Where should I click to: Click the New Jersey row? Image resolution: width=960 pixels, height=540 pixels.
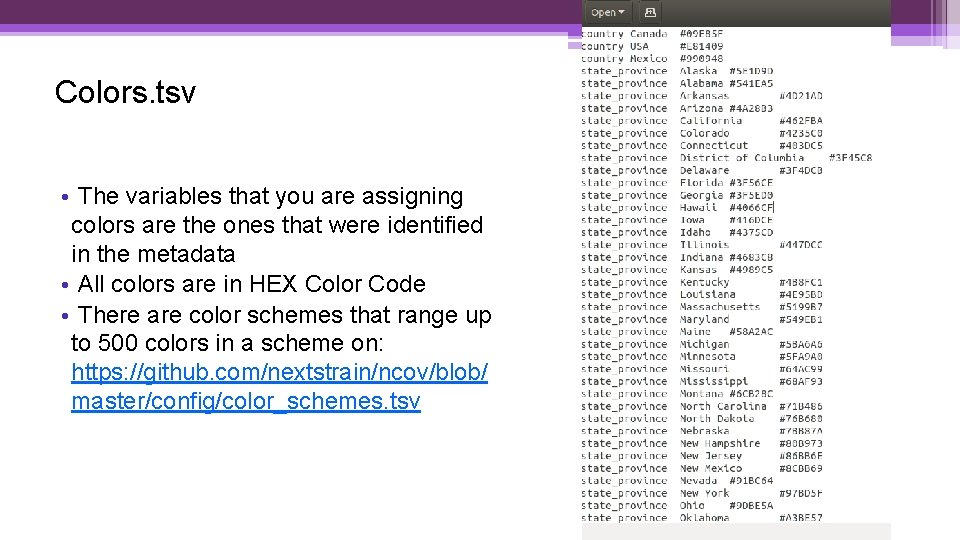click(x=702, y=456)
